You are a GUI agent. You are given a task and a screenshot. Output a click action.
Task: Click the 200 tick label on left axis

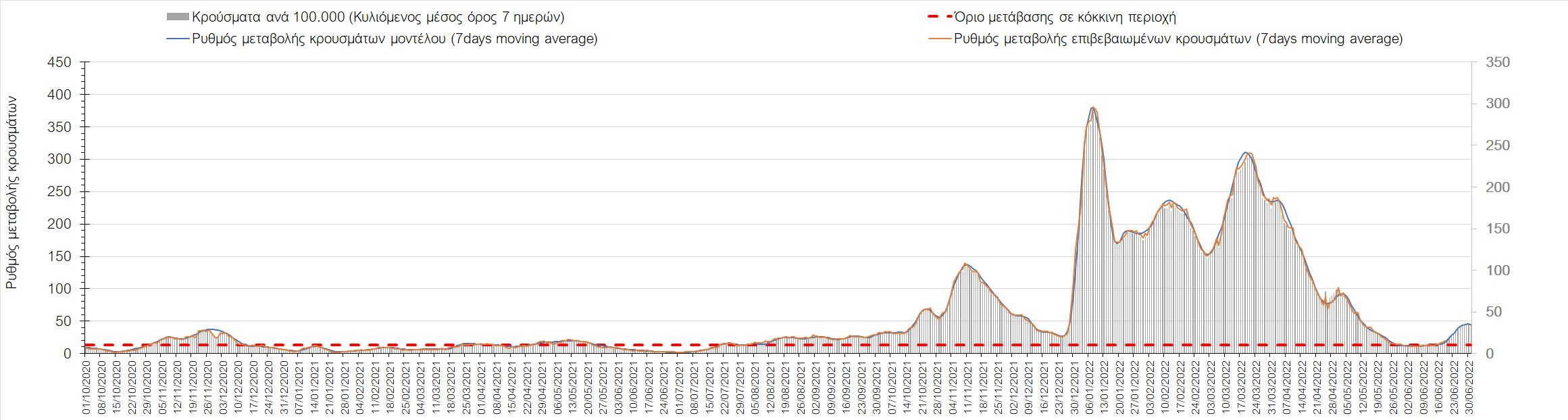pos(59,224)
